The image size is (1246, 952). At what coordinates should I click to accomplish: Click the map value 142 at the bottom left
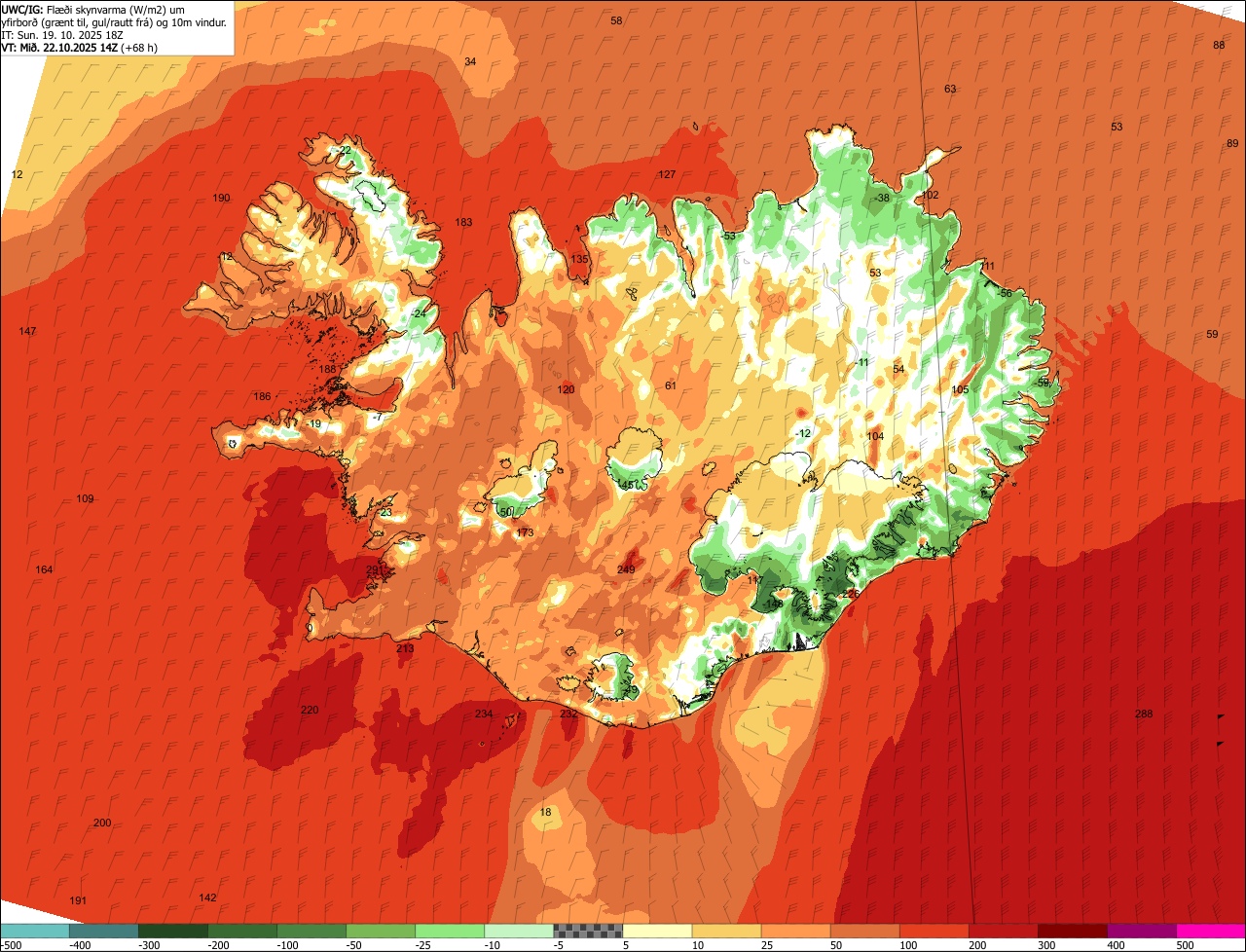click(x=207, y=897)
